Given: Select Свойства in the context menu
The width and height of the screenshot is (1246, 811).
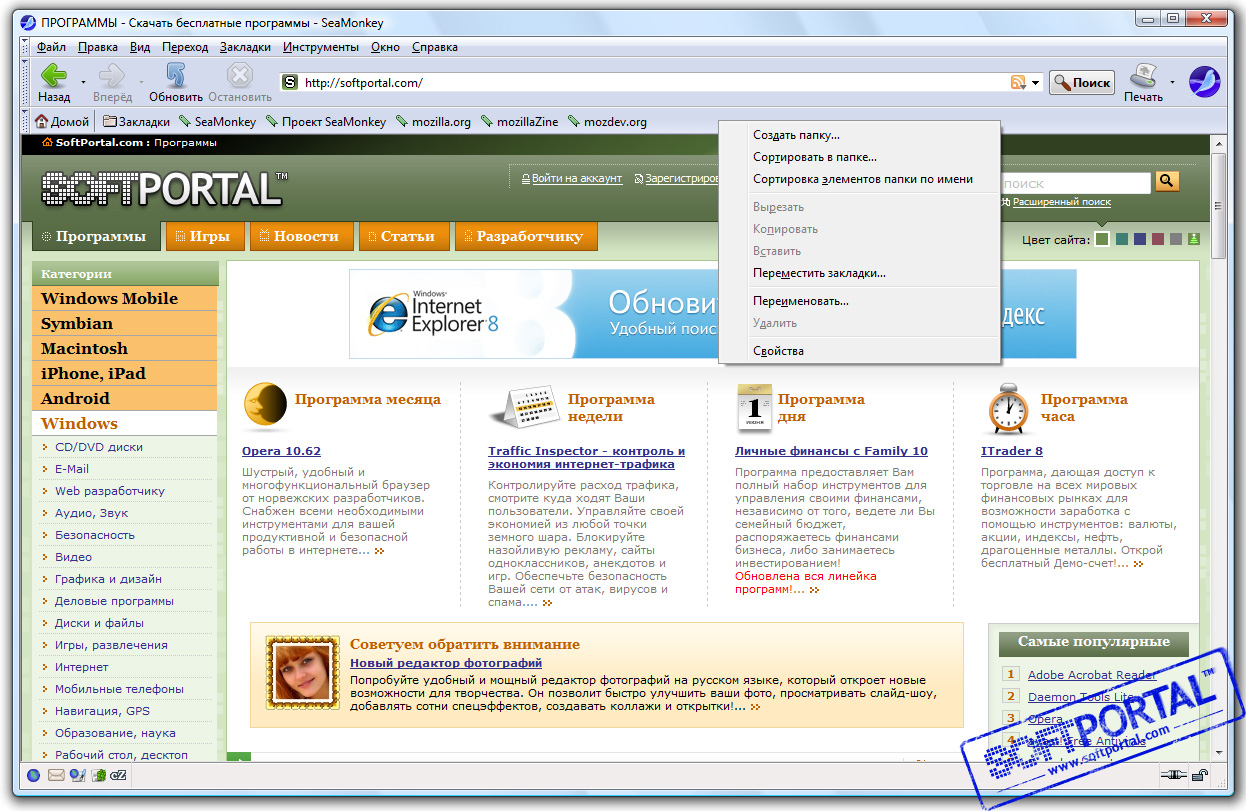Looking at the screenshot, I should [859, 351].
